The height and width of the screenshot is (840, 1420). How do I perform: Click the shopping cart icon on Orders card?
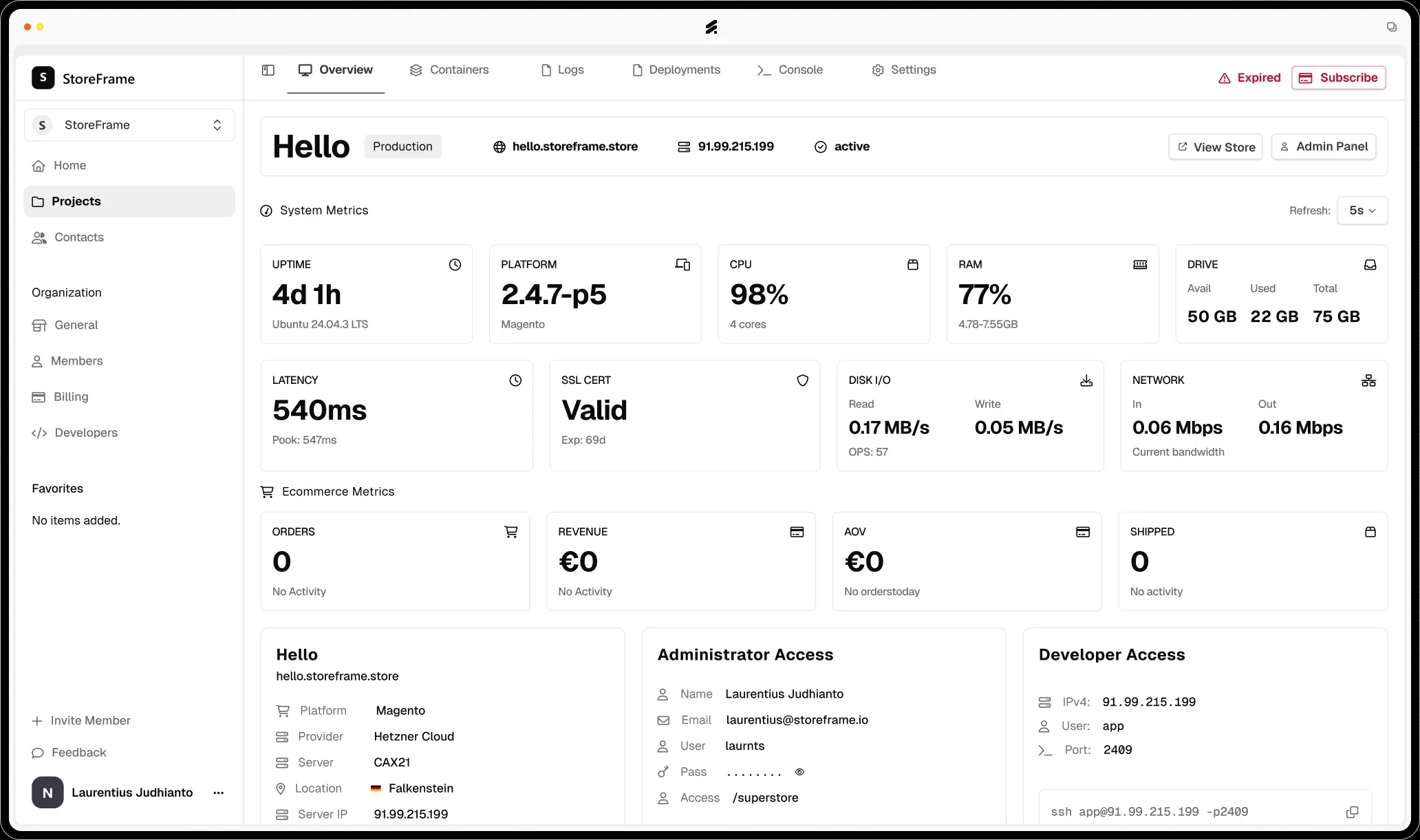point(511,531)
